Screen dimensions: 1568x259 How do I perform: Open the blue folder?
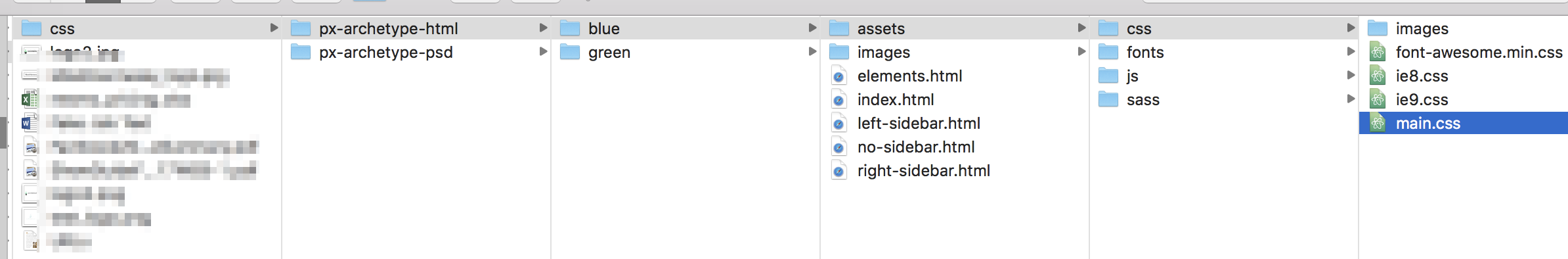(686, 28)
